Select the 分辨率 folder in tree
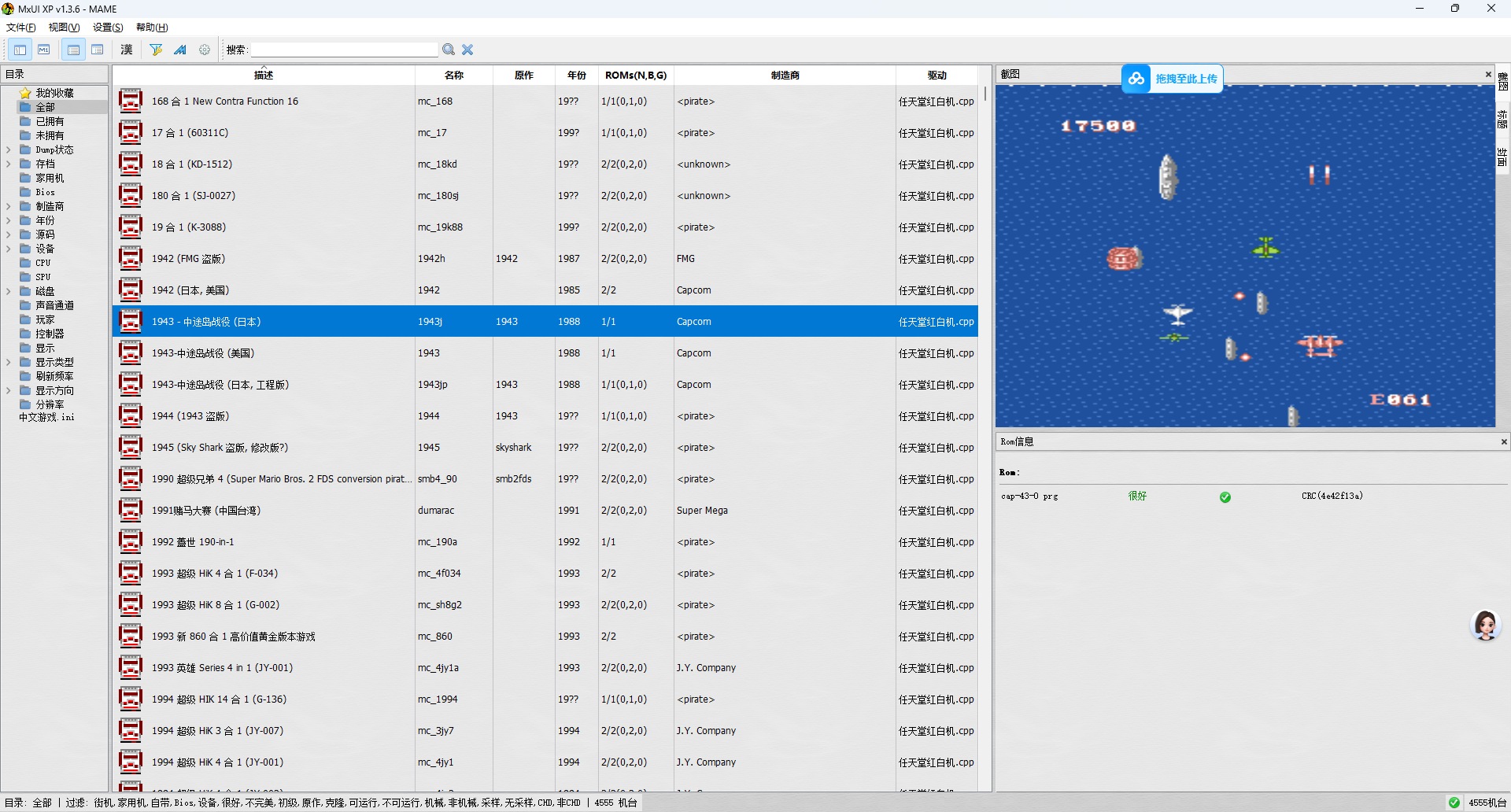 pos(42,404)
